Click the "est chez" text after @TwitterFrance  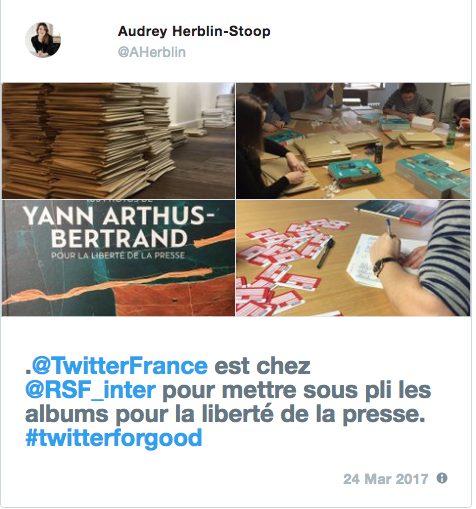point(262,366)
